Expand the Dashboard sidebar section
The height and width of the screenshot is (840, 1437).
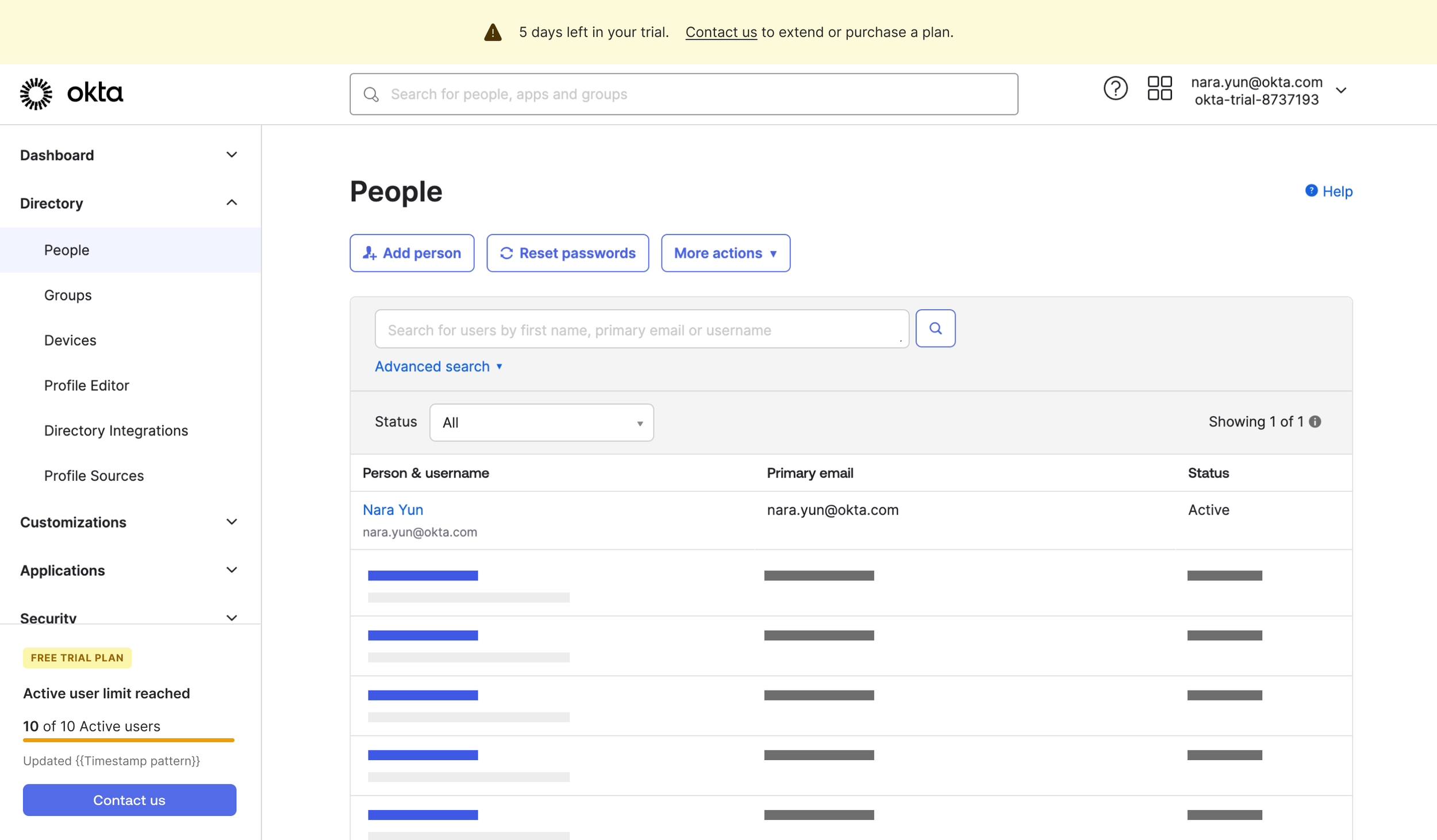point(231,155)
